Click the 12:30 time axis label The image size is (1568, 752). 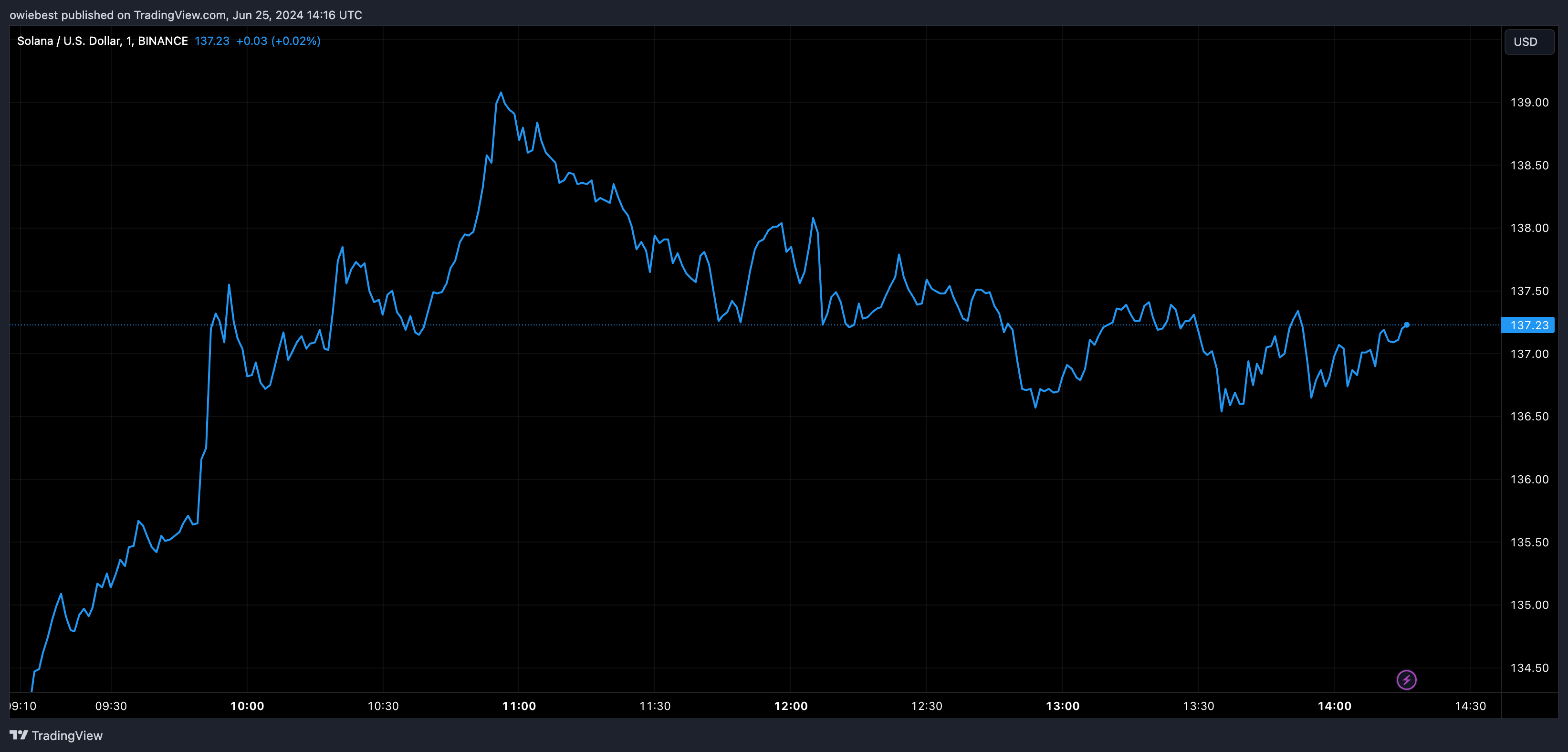click(x=926, y=706)
